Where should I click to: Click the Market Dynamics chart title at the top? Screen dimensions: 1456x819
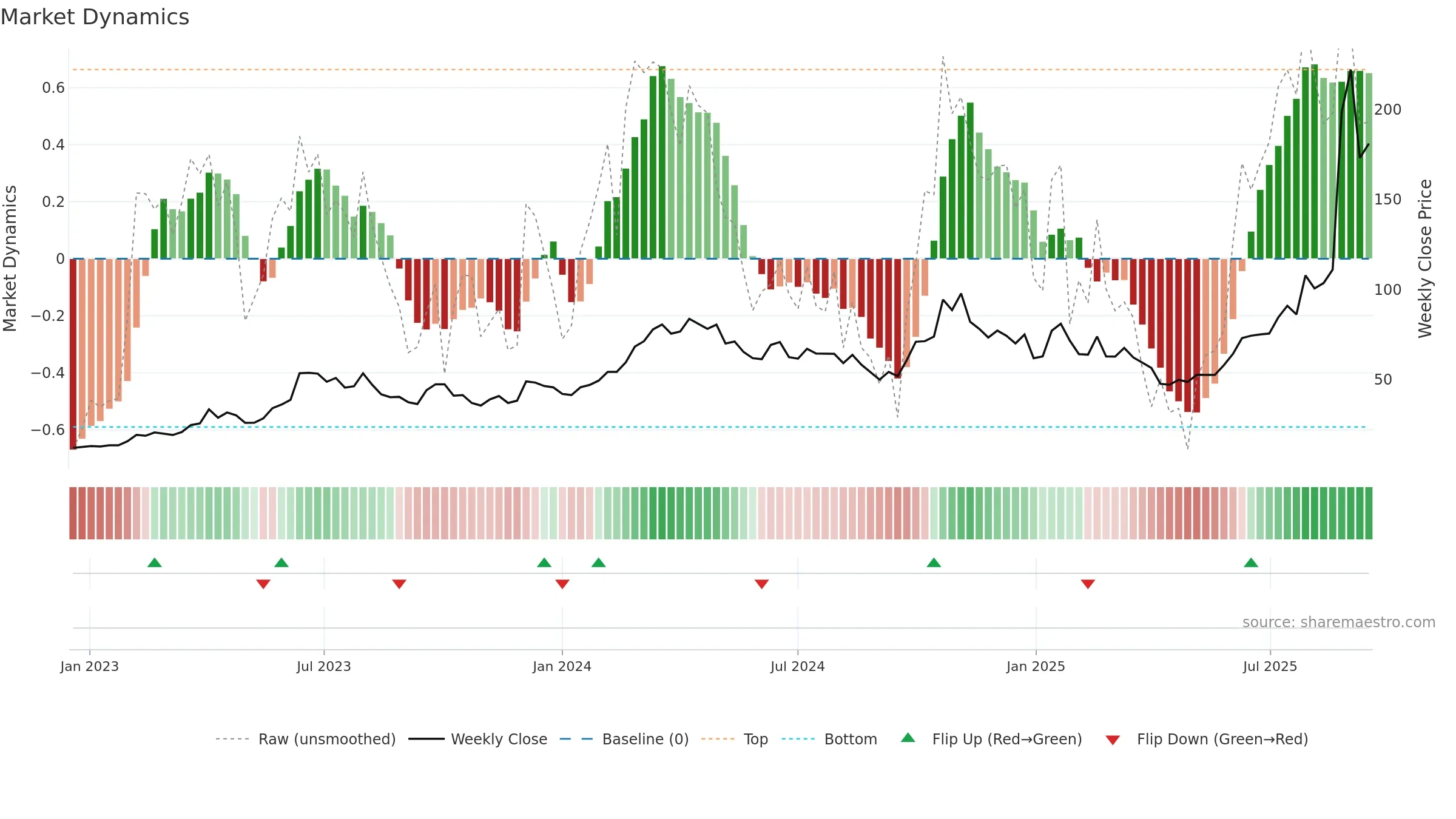click(95, 17)
